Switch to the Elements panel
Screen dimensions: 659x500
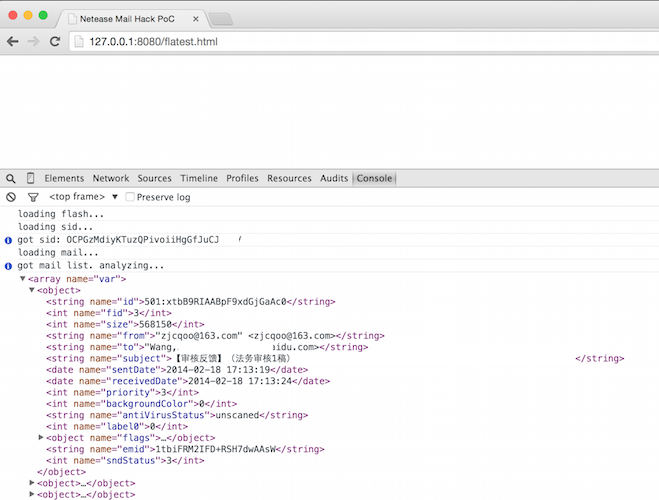coord(64,178)
